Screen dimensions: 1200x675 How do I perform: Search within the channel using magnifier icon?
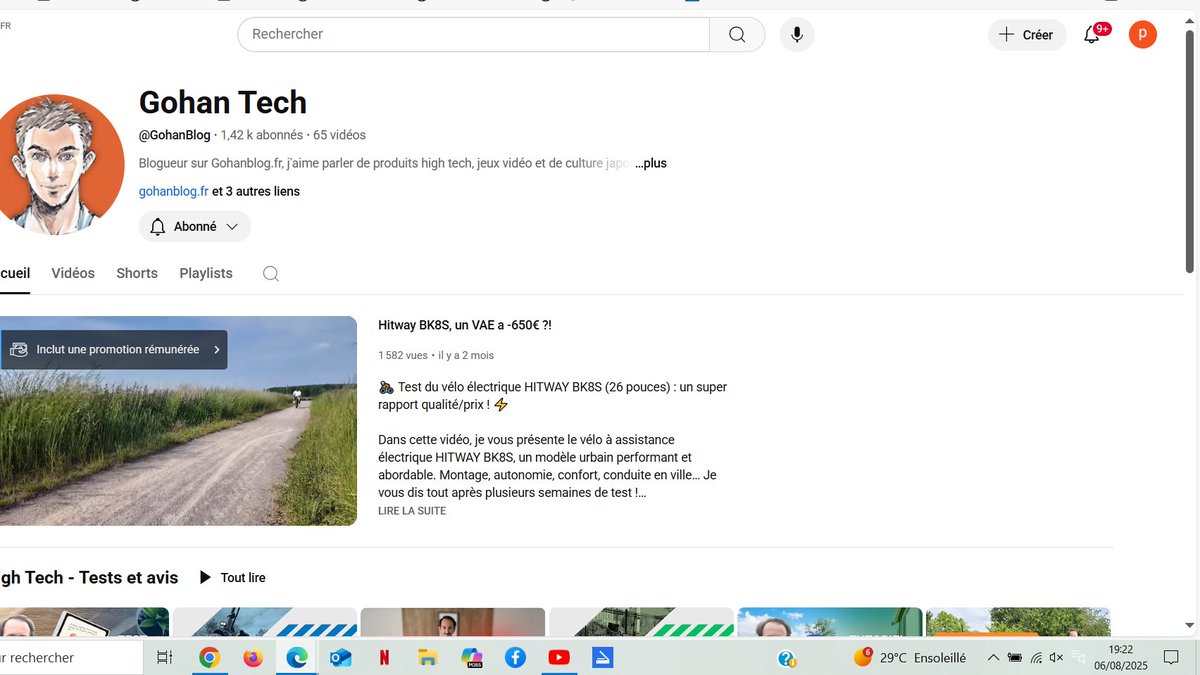[x=271, y=274]
